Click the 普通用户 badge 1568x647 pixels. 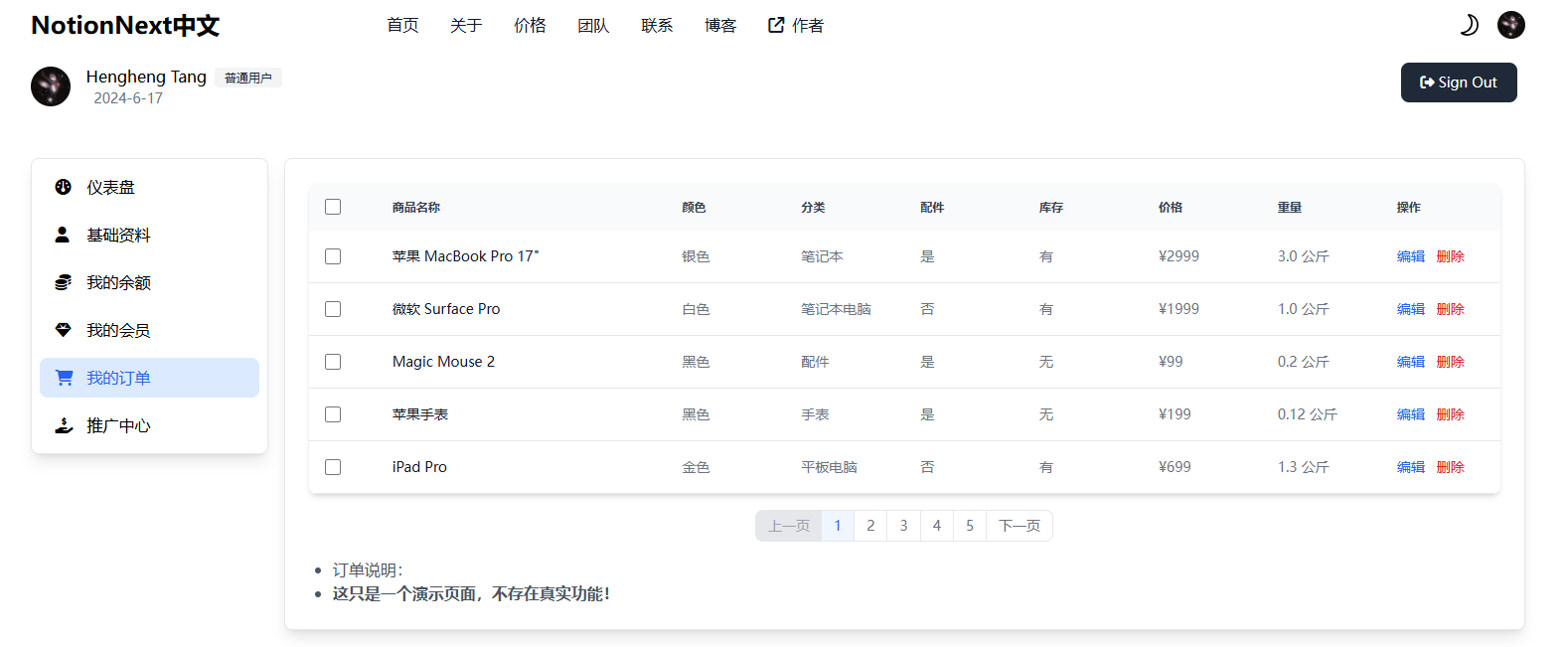click(x=248, y=78)
